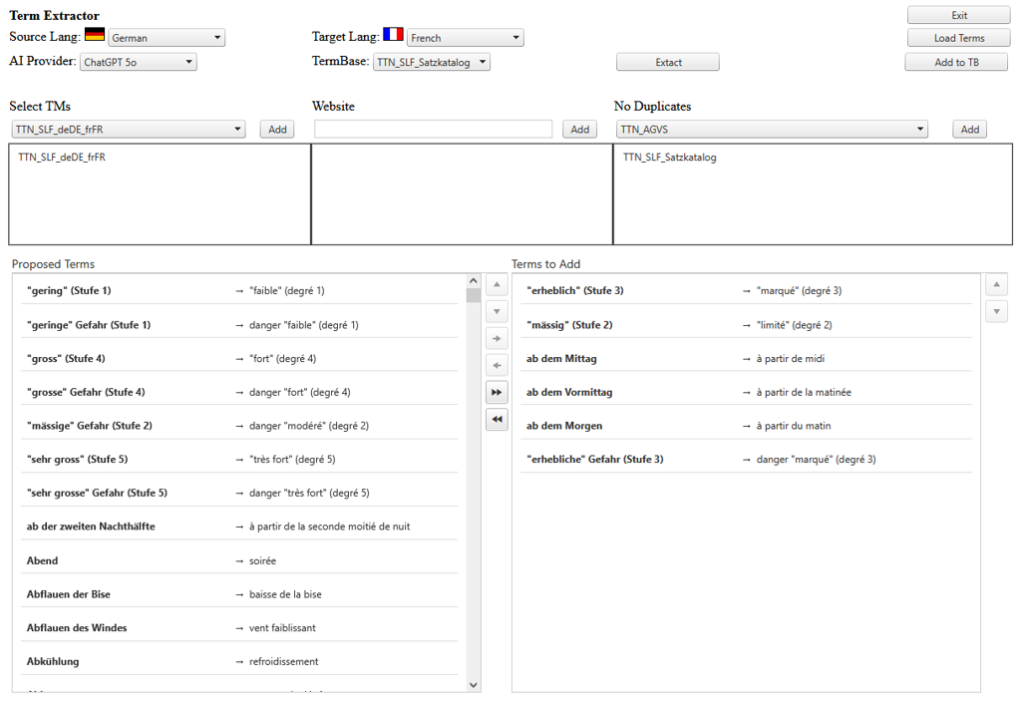Click the move-all-left double arrow button
Viewport: 1024px width, 705px height.
point(496,421)
